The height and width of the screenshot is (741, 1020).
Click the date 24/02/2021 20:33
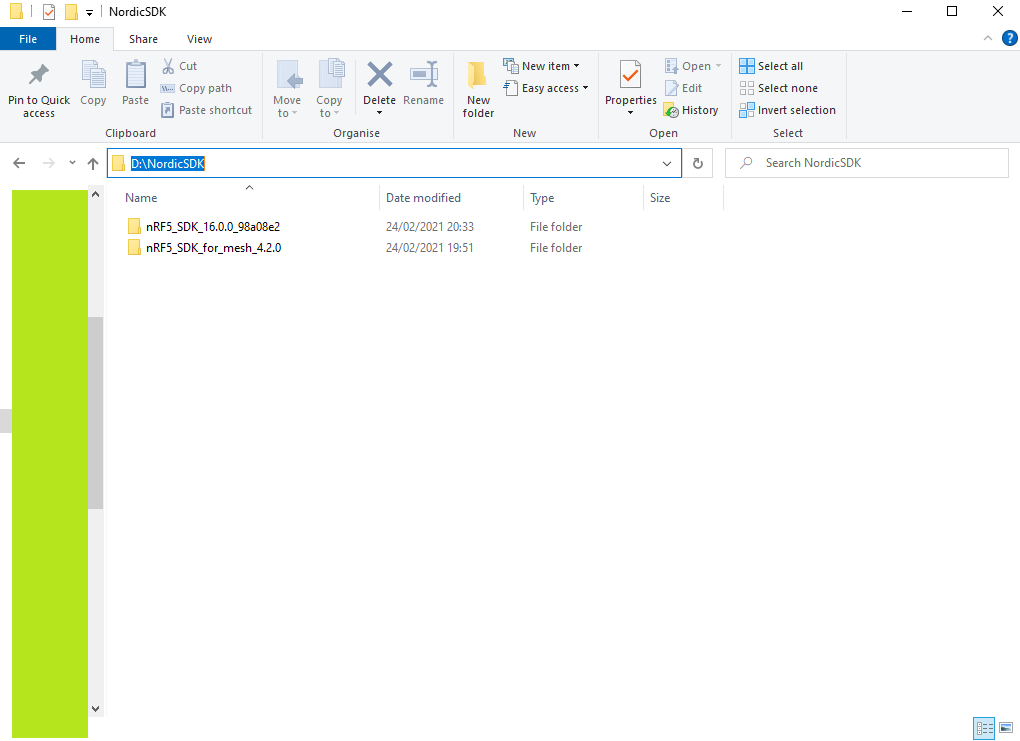(x=429, y=226)
